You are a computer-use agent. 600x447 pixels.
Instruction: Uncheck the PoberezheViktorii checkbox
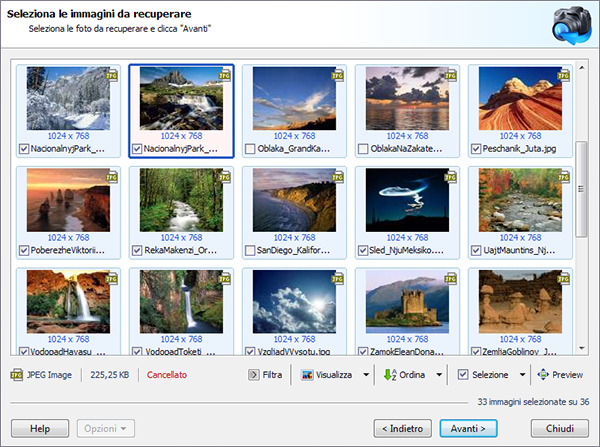coord(24,250)
